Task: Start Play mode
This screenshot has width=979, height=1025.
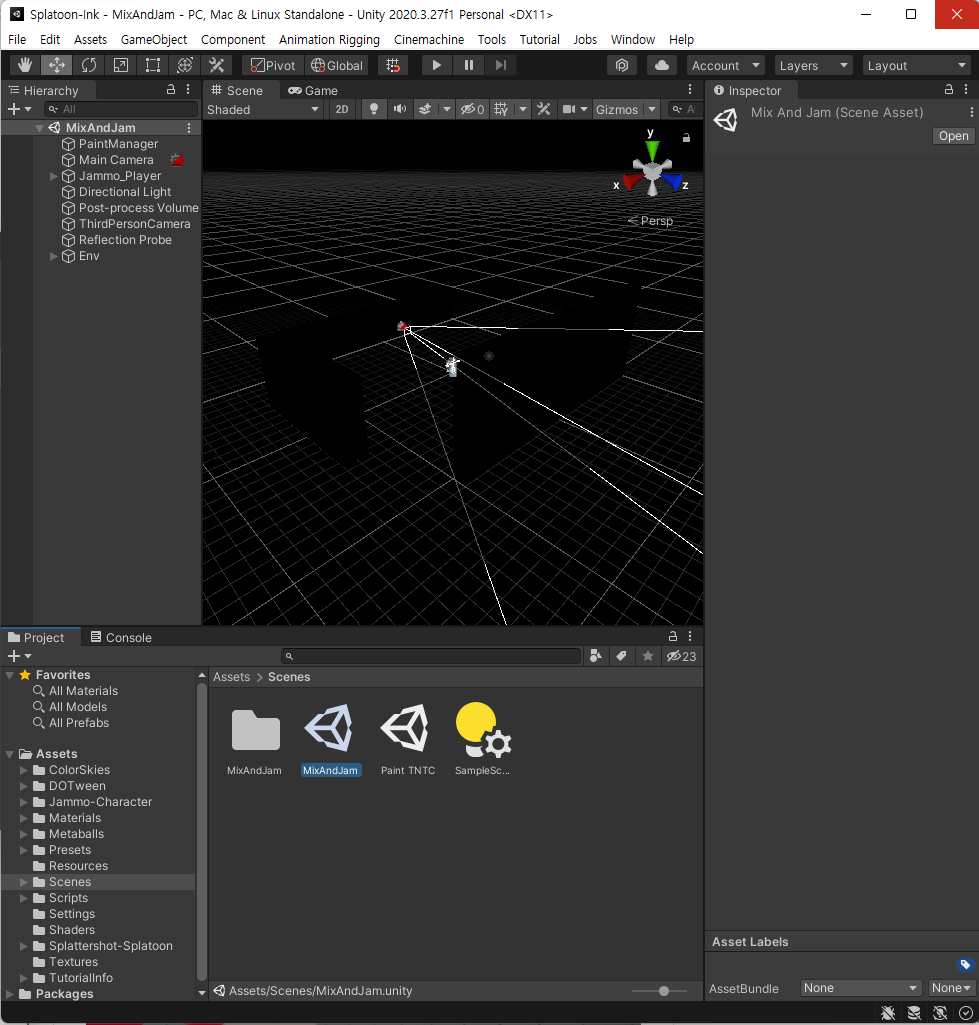Action: [437, 65]
